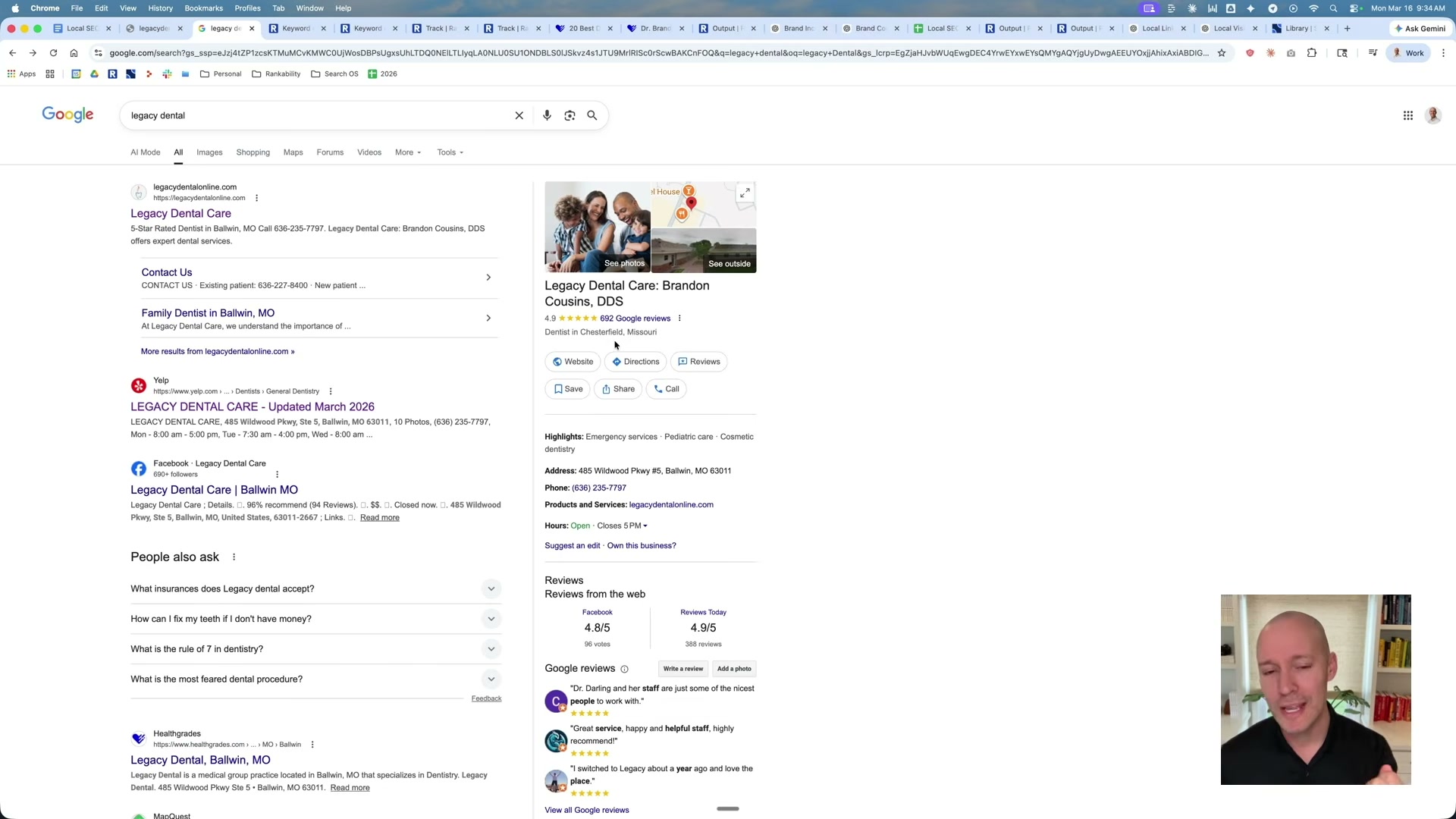
Task: Expand 'How can I fix my teeth' question
Action: click(x=491, y=620)
